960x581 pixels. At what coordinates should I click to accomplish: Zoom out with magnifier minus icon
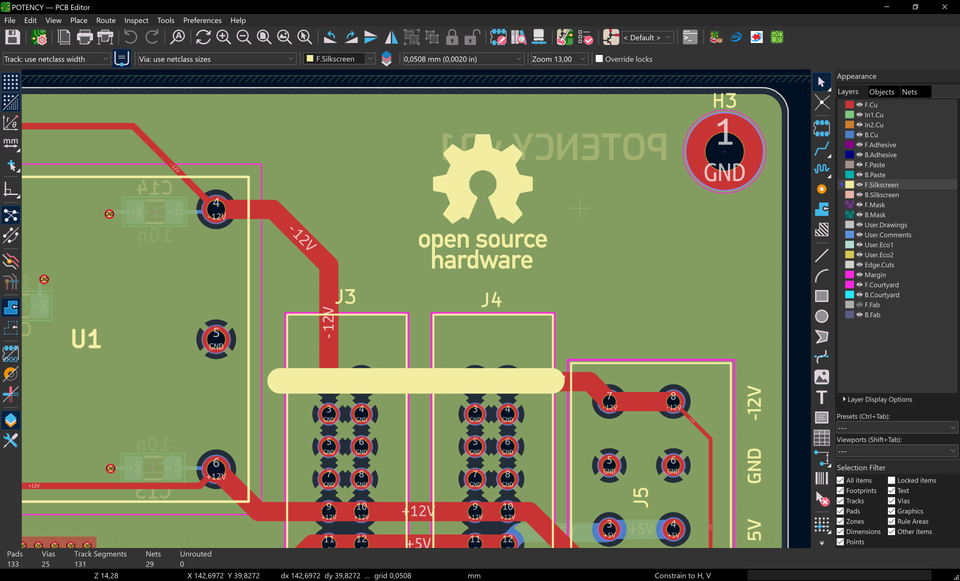(x=244, y=37)
